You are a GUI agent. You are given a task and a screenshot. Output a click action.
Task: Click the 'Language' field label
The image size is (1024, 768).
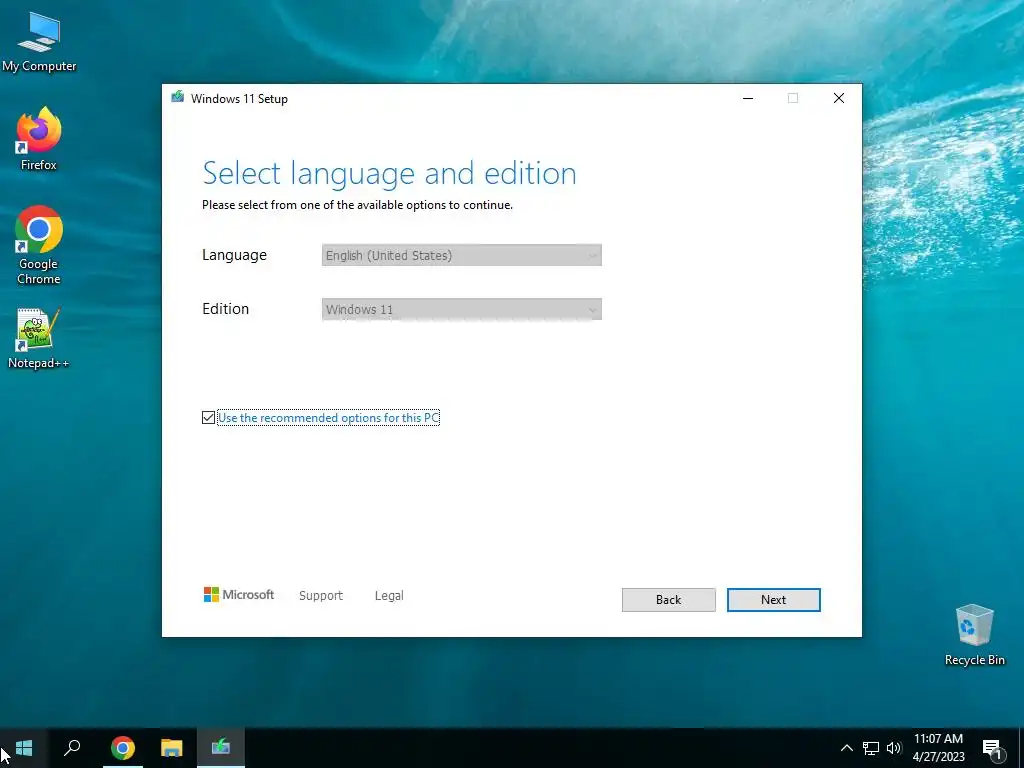click(234, 255)
